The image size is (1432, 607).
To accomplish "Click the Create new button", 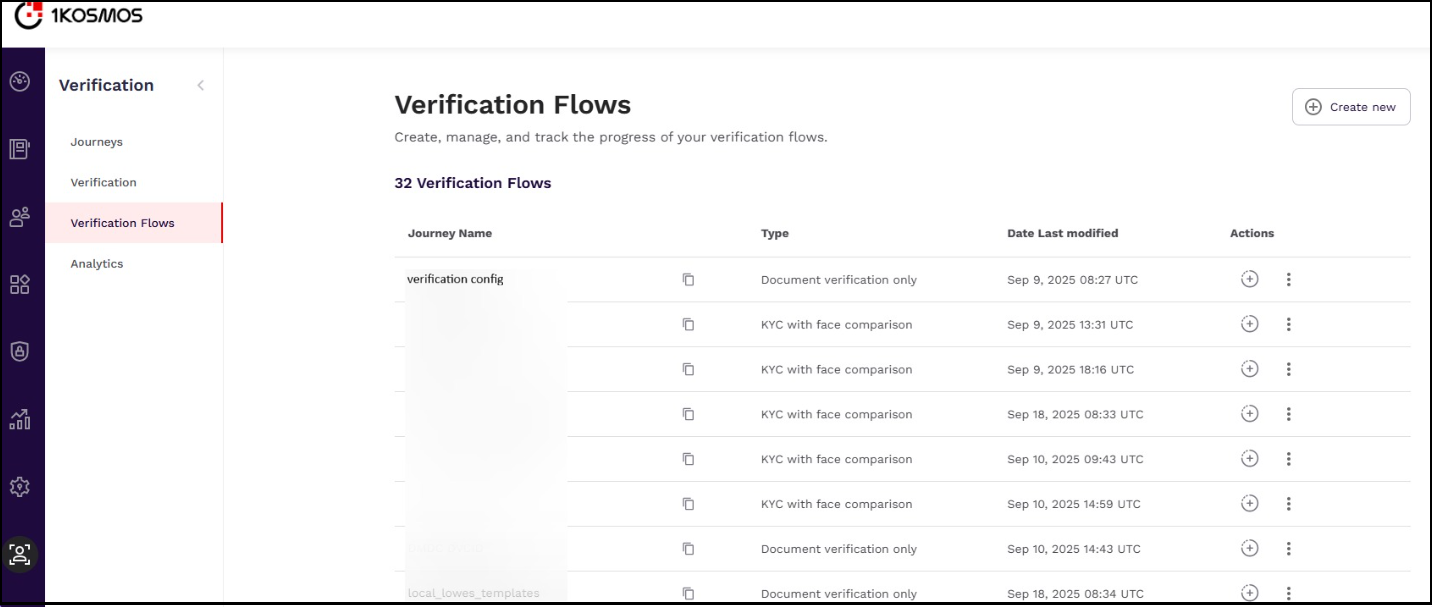I will pos(1351,107).
